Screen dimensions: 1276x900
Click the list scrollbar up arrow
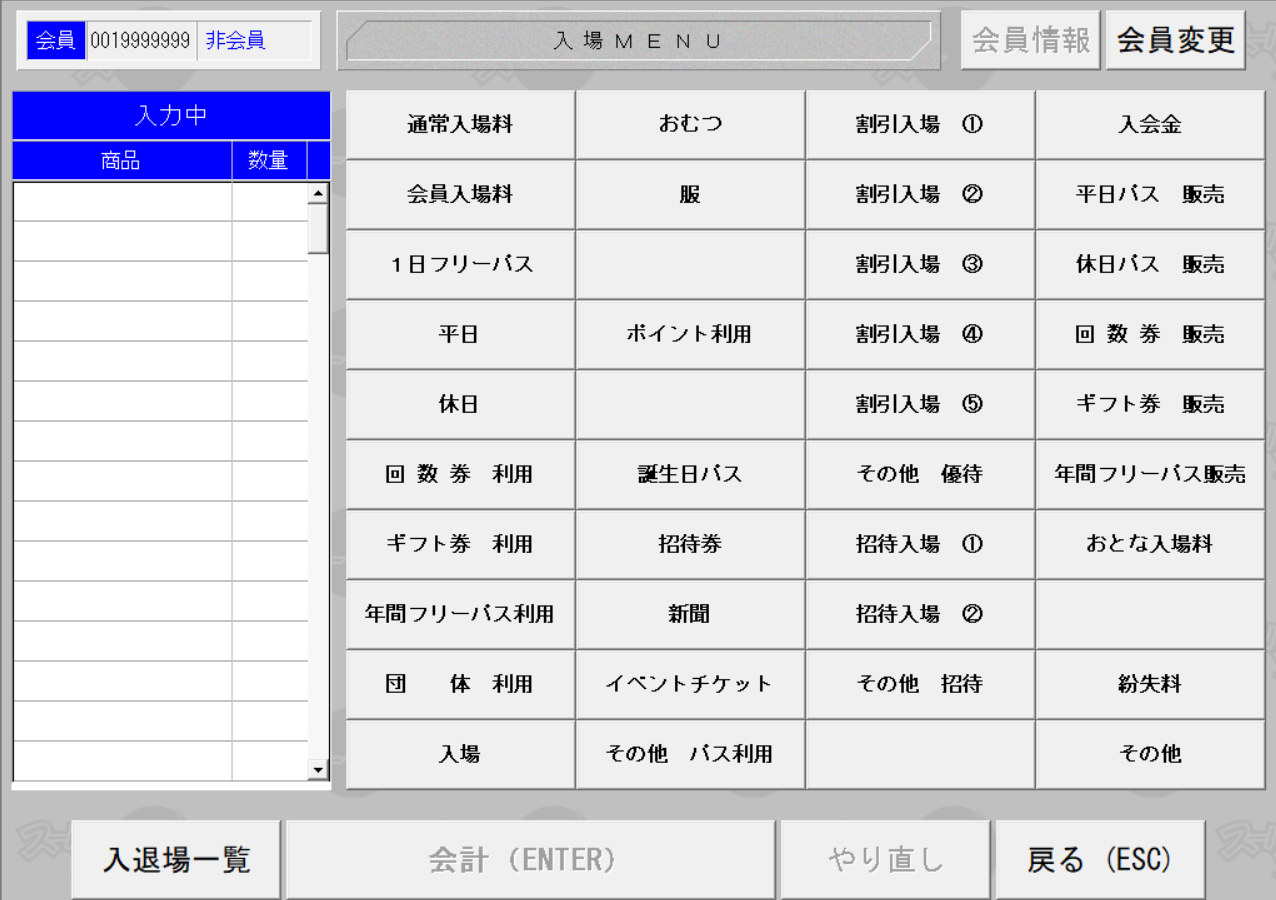pos(319,194)
